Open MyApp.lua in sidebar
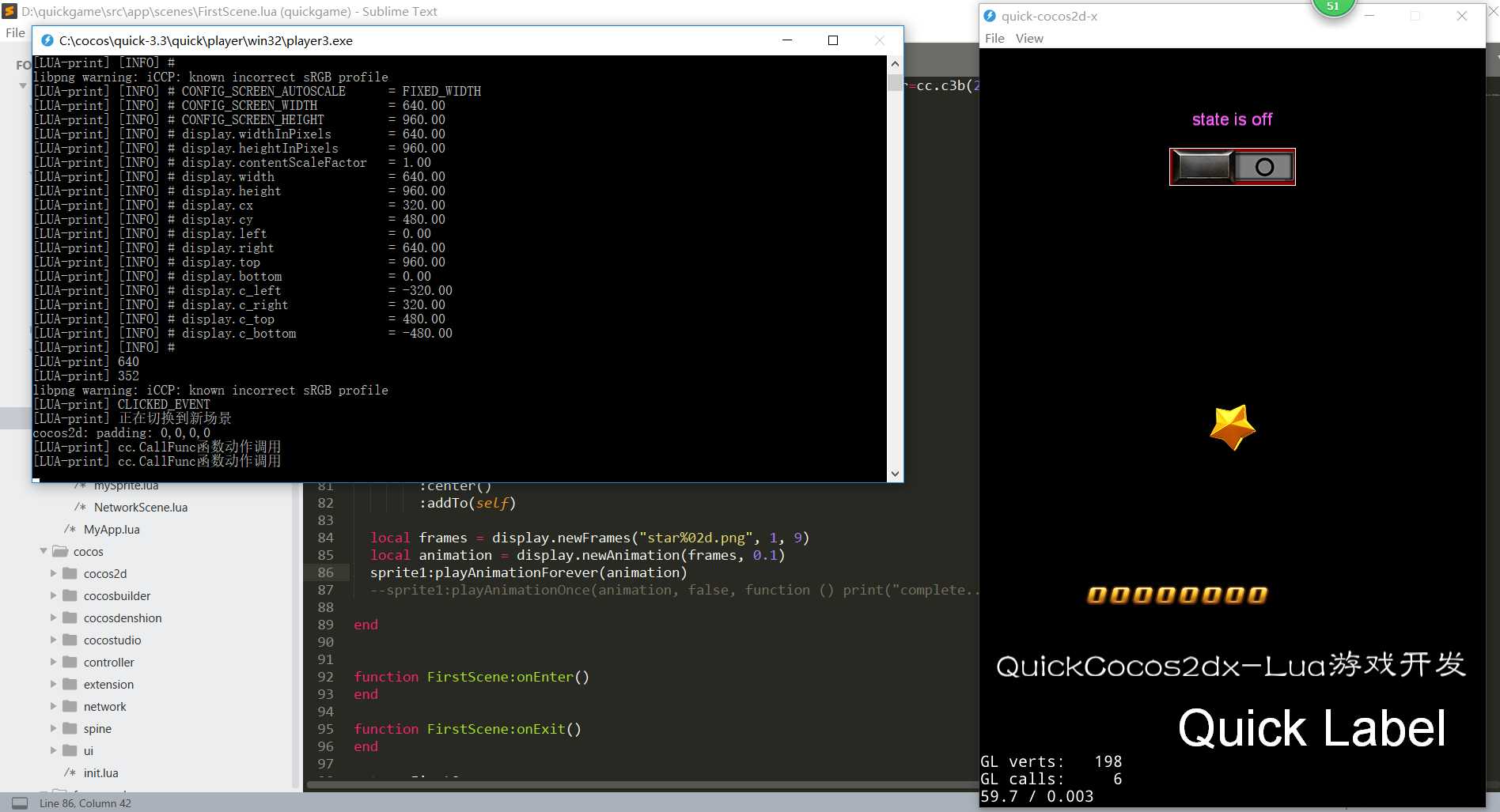 click(x=112, y=529)
